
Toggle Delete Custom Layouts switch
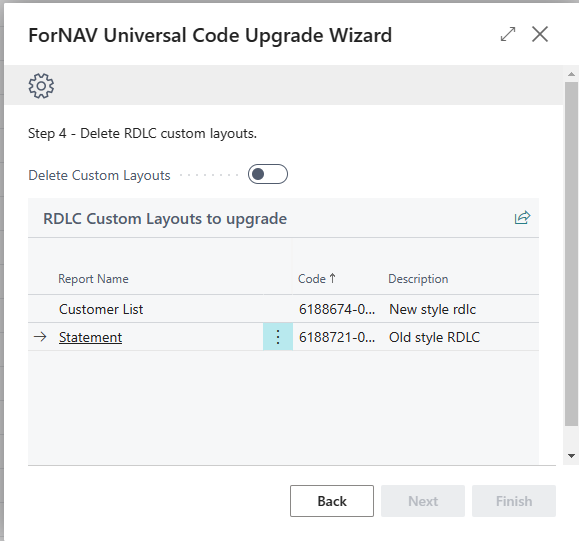pyautogui.click(x=268, y=174)
